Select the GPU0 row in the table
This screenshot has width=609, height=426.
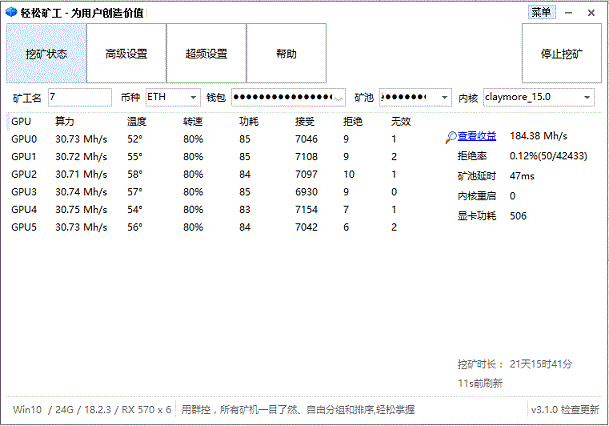[200, 139]
